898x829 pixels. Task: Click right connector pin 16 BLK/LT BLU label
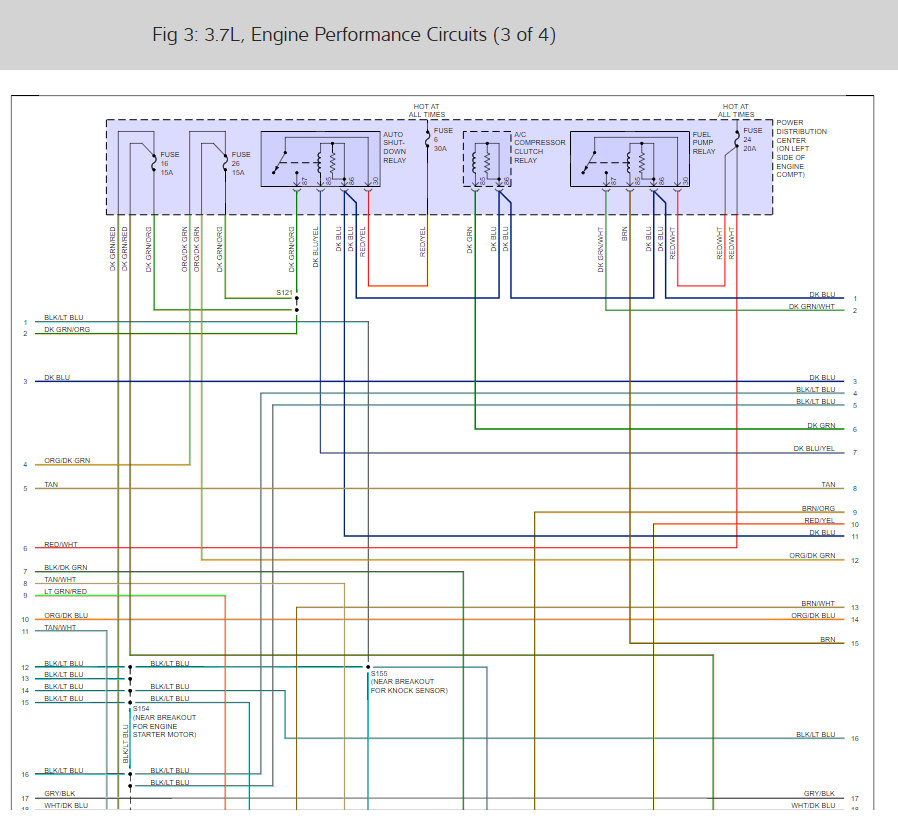tap(816, 735)
